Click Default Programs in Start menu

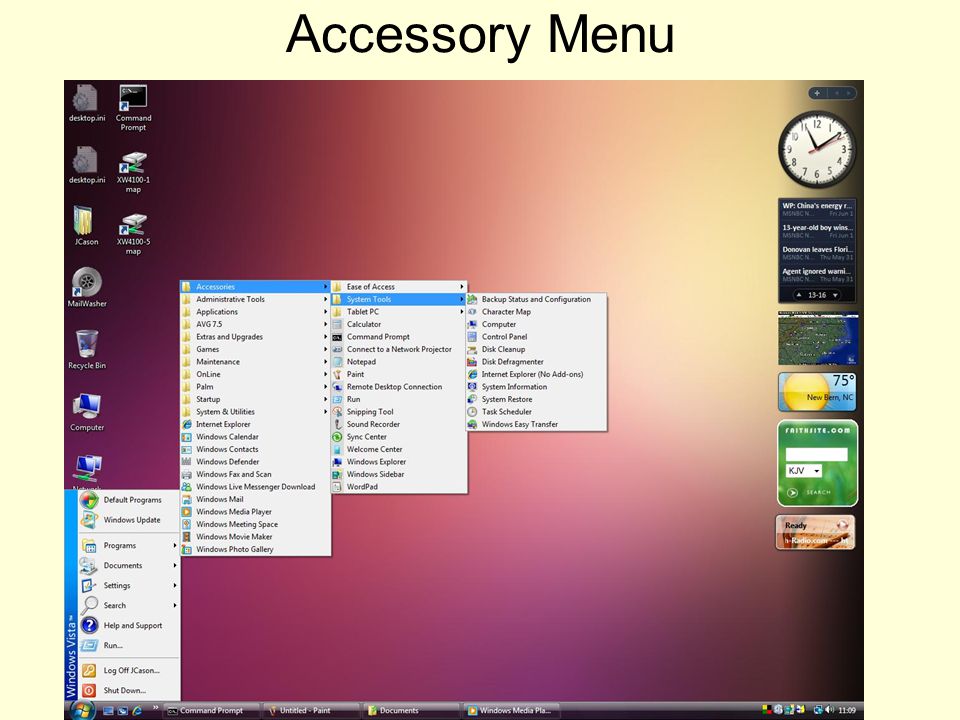(129, 500)
